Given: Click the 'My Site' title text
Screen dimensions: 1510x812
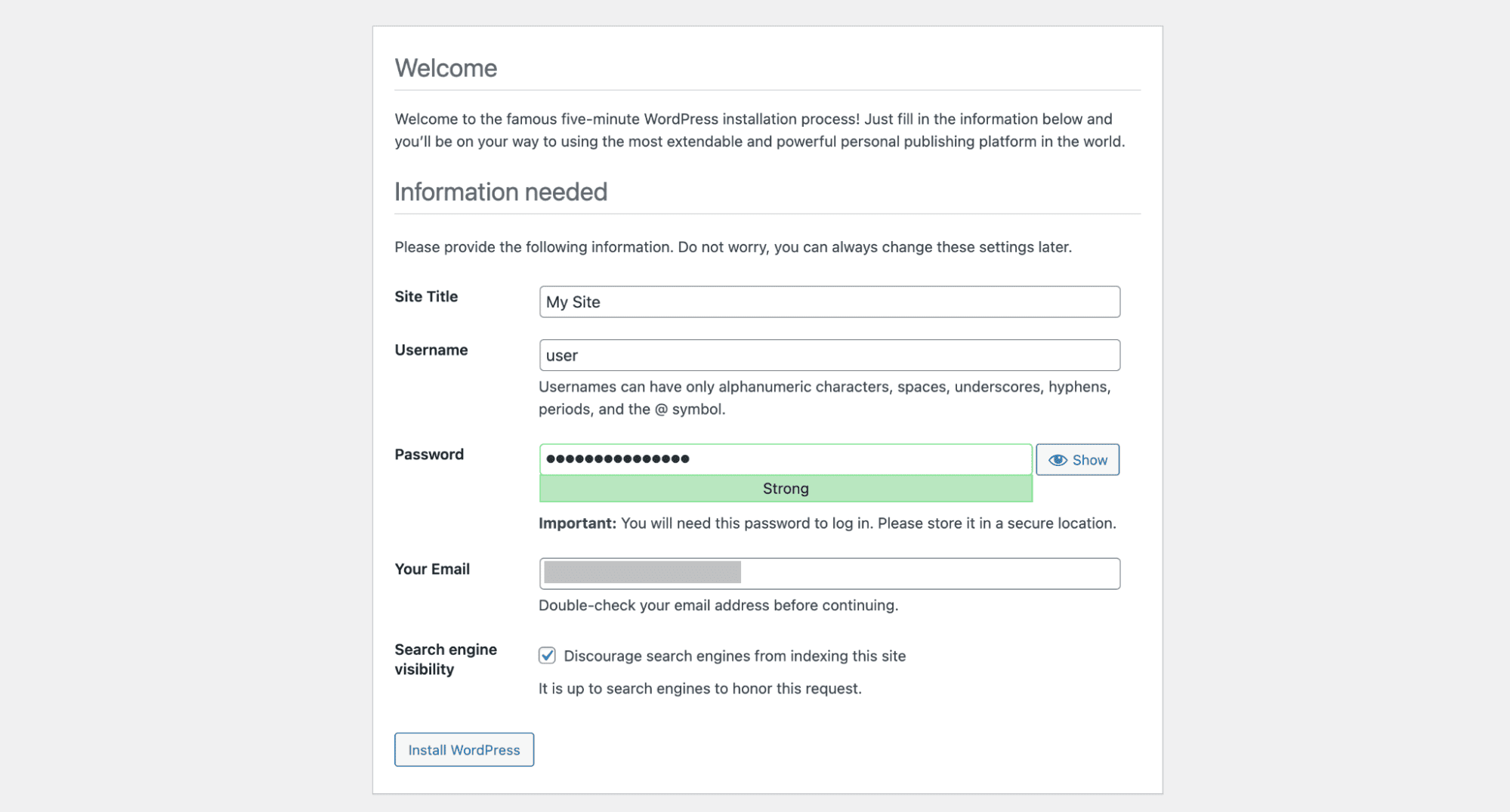Looking at the screenshot, I should click(573, 301).
